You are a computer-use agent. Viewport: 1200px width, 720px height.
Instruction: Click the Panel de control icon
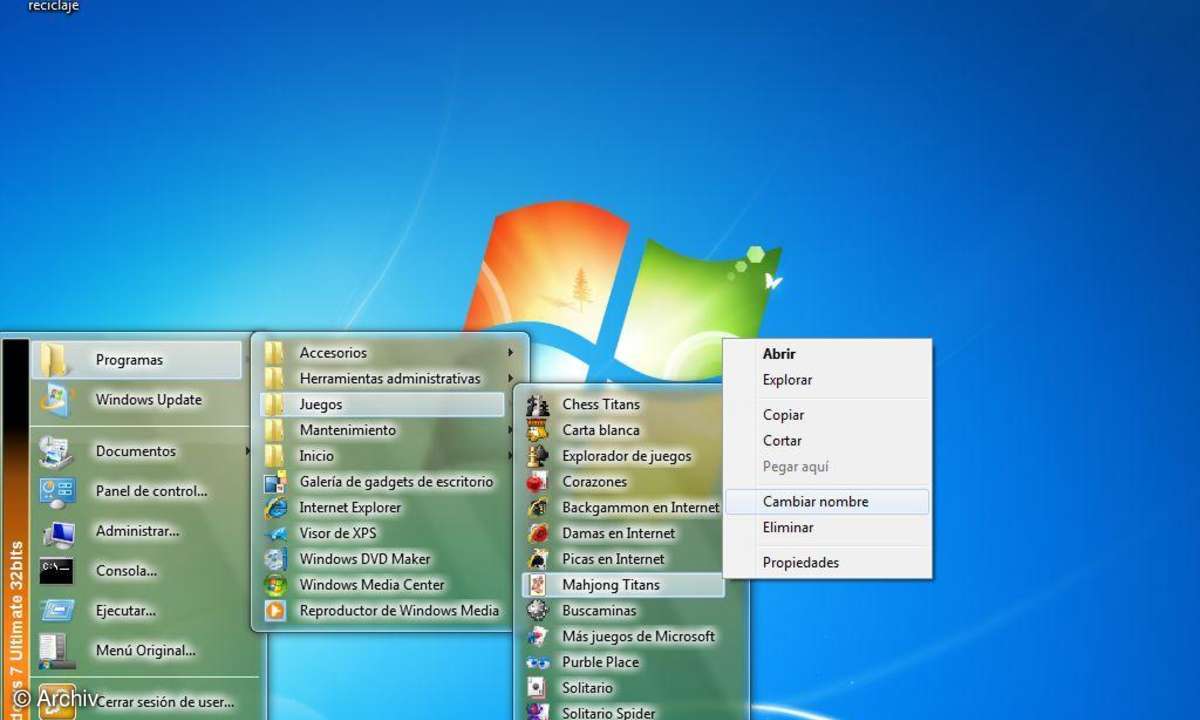[x=56, y=491]
